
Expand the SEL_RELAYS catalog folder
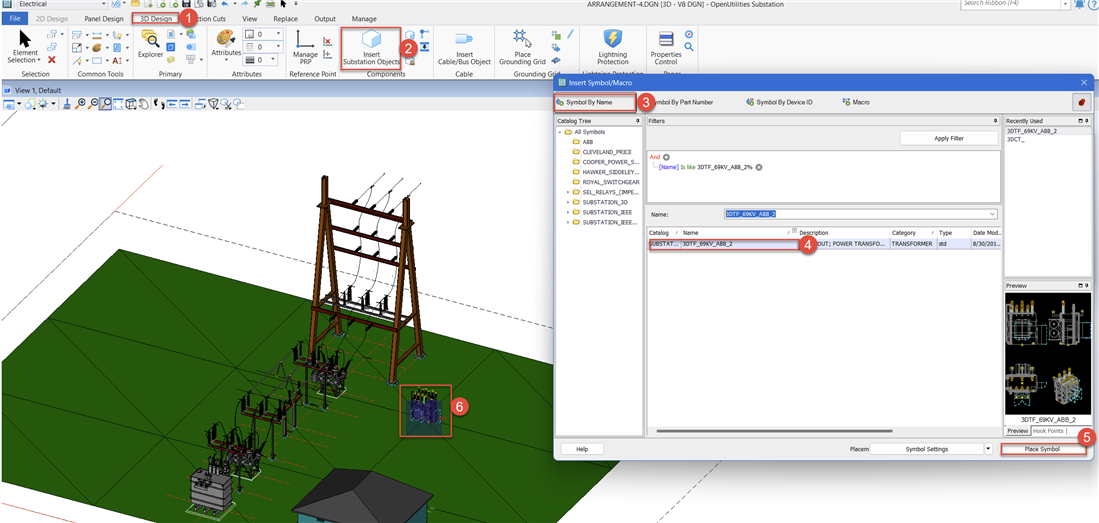(568, 191)
